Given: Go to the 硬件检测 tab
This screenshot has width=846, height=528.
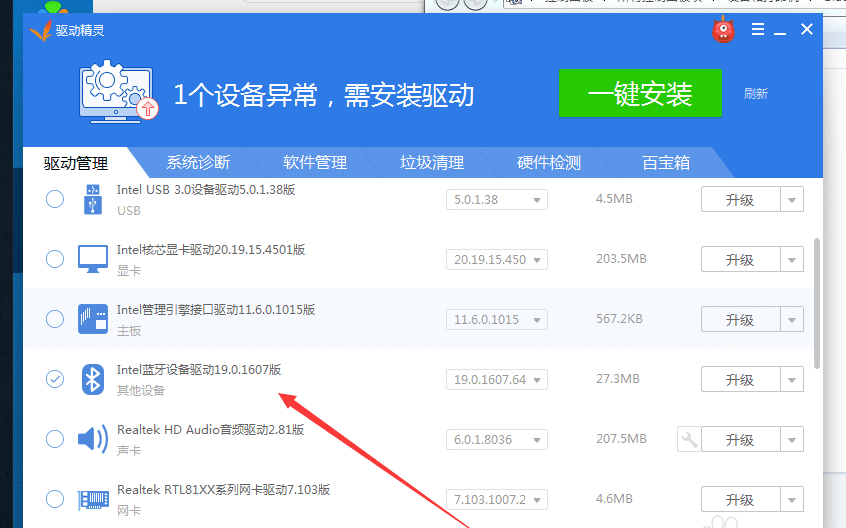Looking at the screenshot, I should tap(549, 162).
